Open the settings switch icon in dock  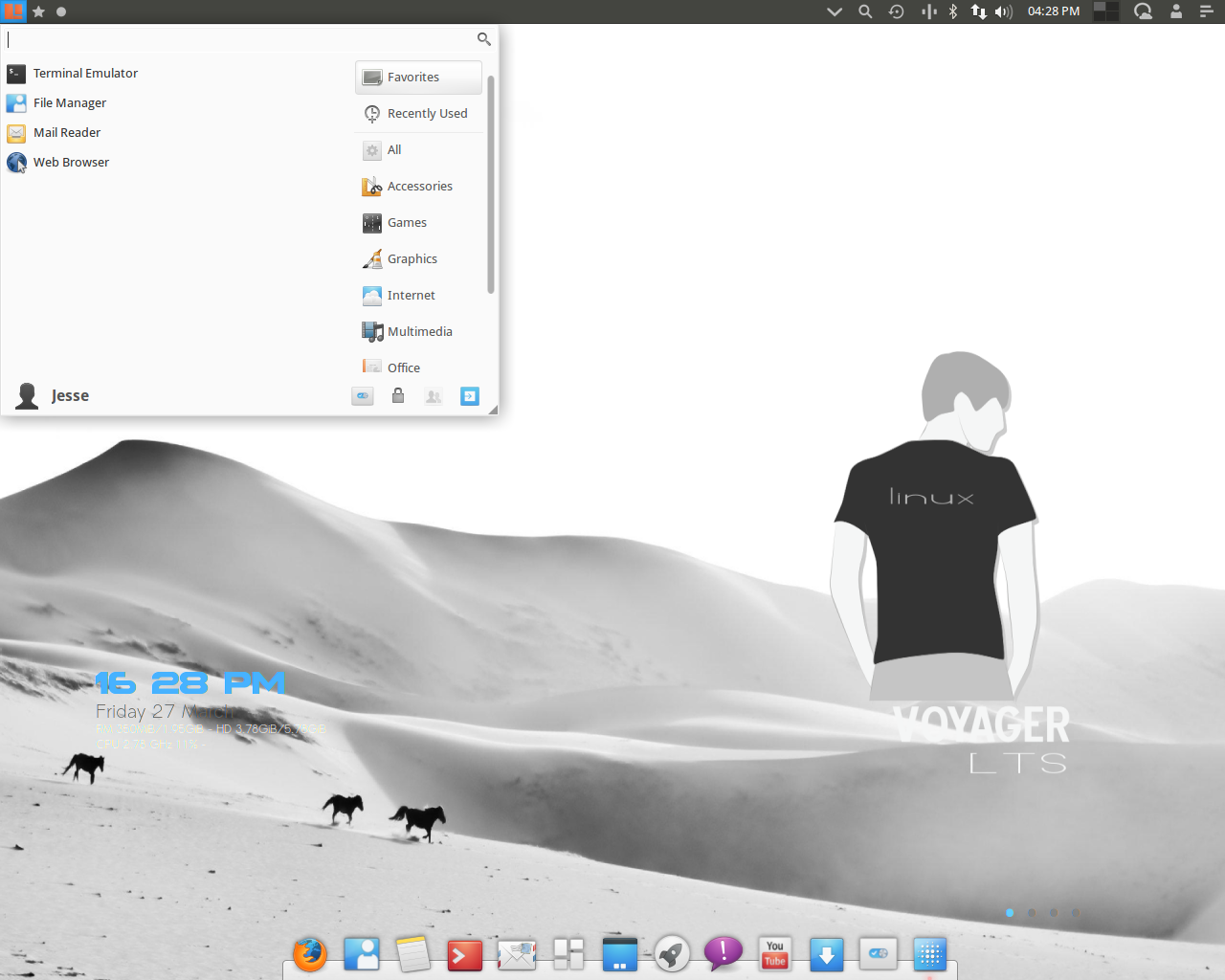click(x=879, y=954)
